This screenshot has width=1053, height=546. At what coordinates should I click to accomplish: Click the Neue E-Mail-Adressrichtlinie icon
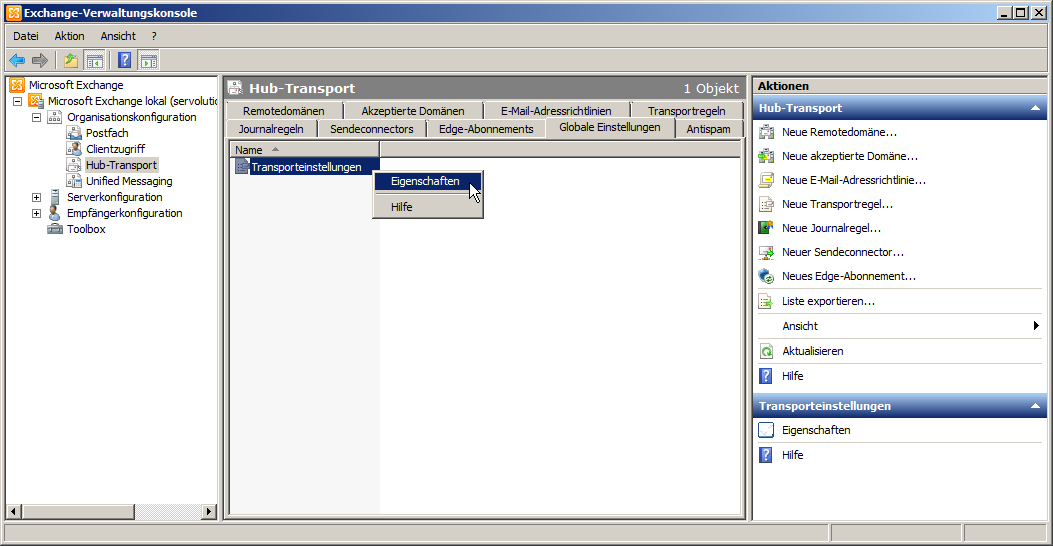coord(766,180)
